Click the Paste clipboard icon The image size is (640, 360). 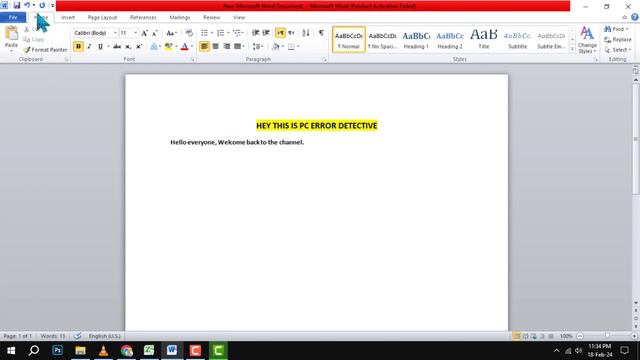[11, 33]
